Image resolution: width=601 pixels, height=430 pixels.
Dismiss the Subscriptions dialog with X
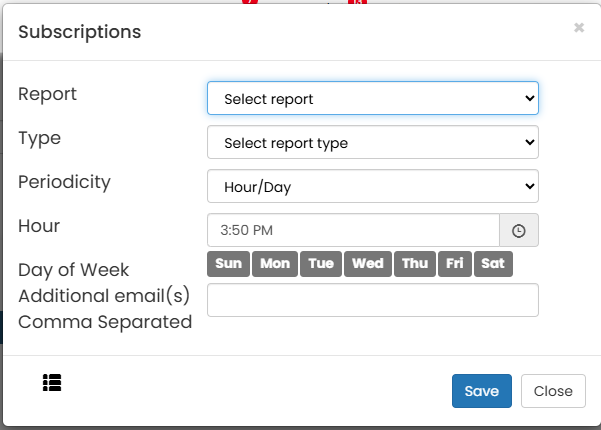[x=579, y=28]
